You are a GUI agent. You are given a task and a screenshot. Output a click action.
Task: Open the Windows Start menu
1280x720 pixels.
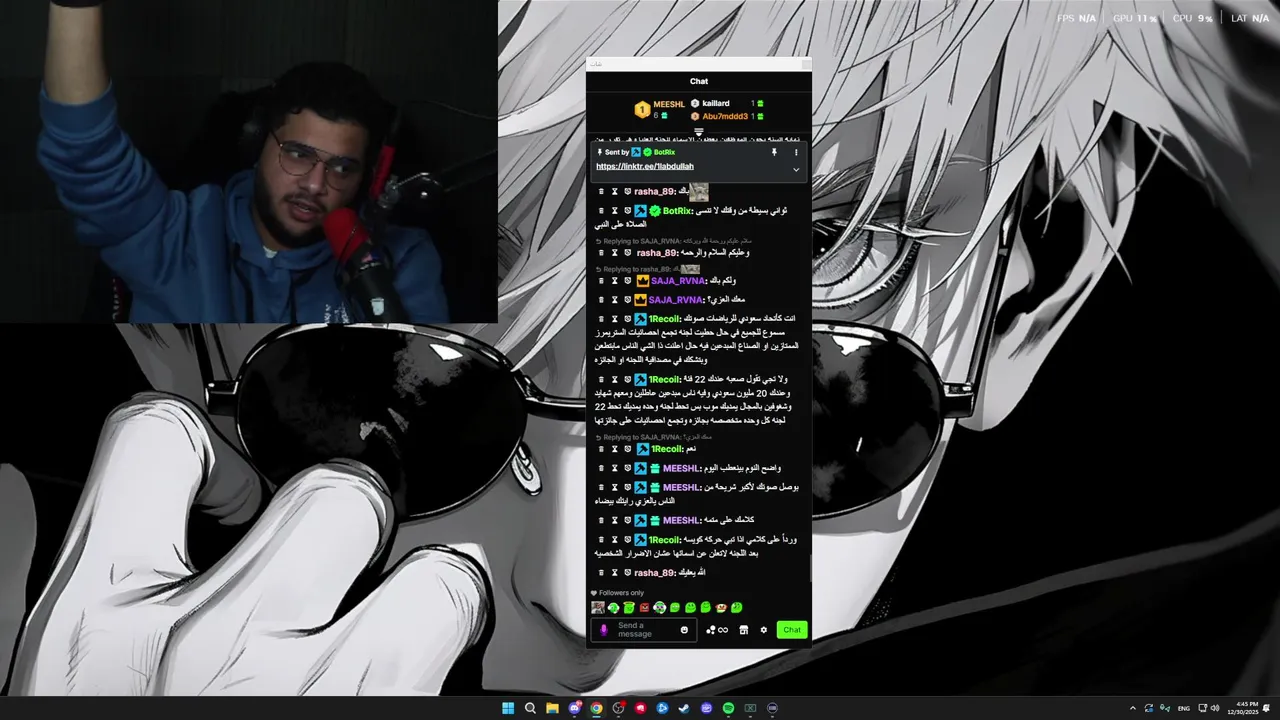coord(508,708)
